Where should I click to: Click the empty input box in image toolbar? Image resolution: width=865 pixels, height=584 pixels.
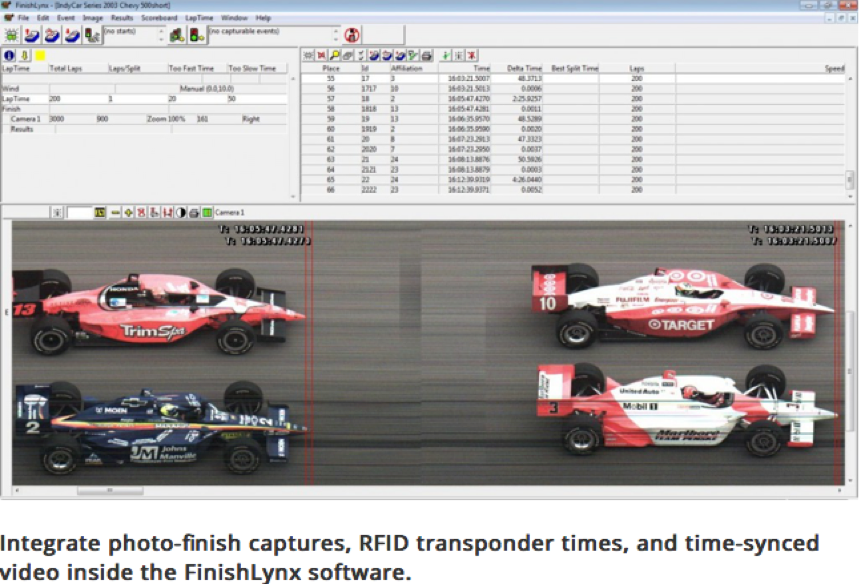[x=79, y=212]
